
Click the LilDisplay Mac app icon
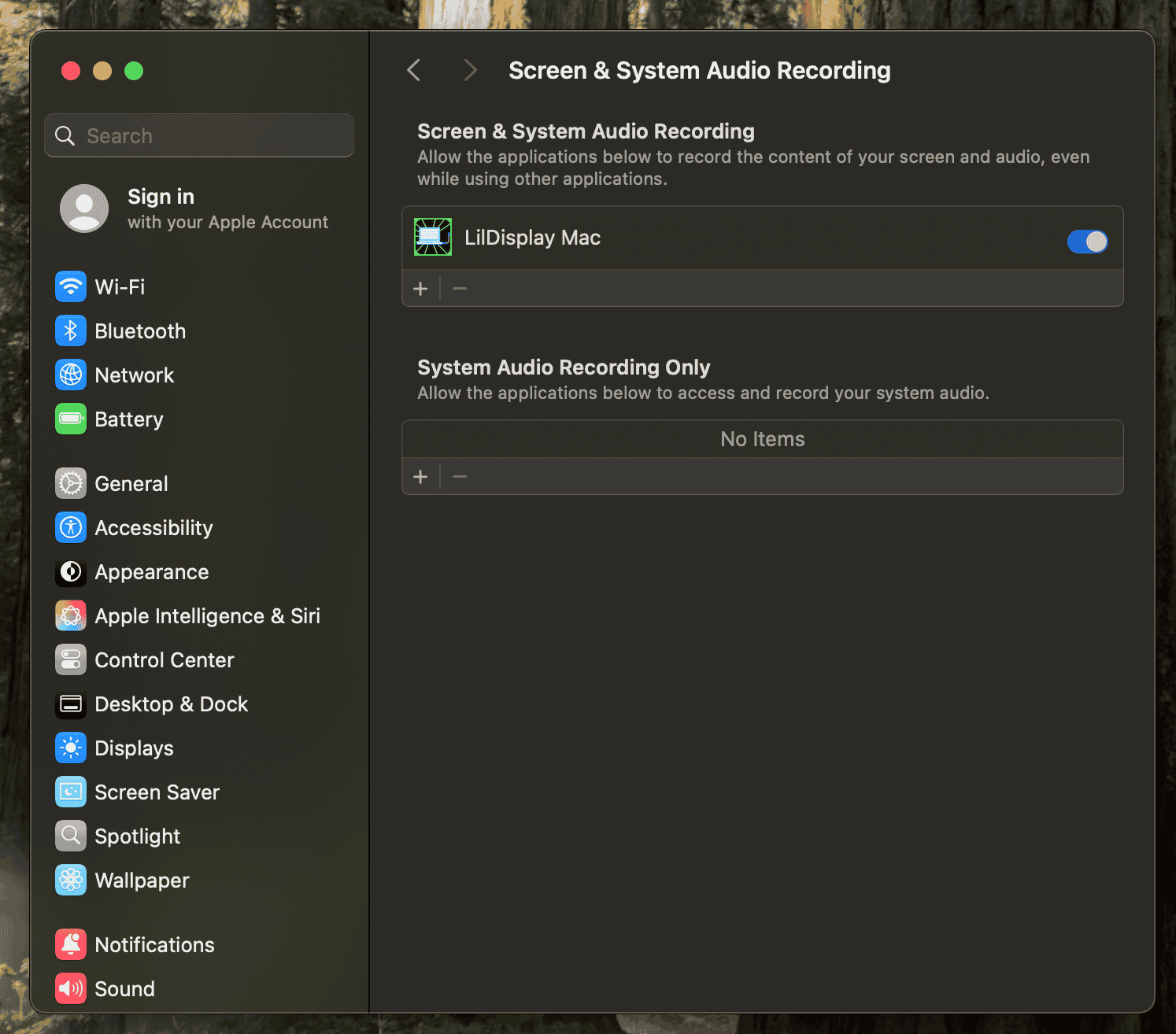click(x=432, y=237)
